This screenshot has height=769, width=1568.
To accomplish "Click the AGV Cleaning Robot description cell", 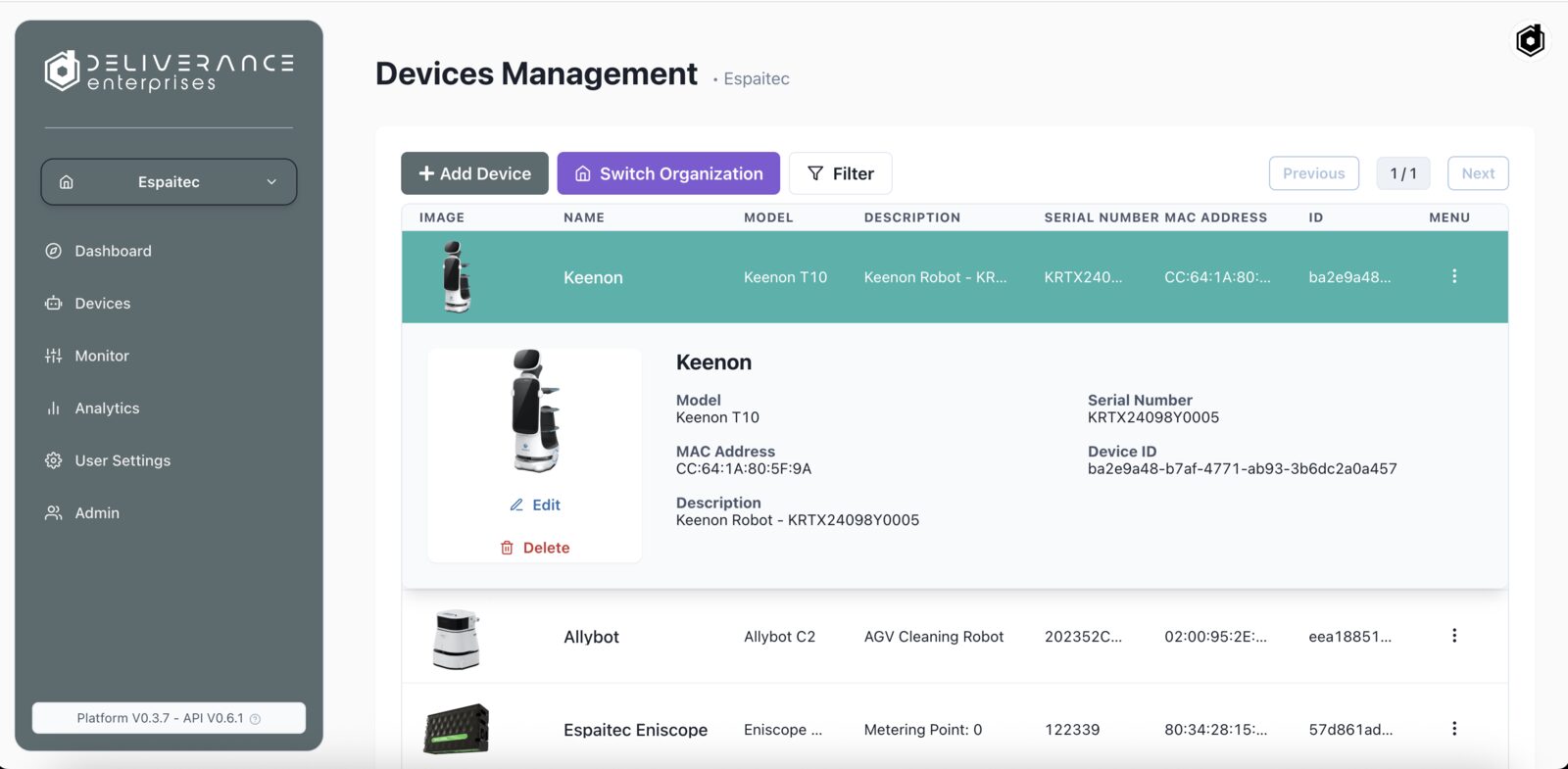I will 934,637.
